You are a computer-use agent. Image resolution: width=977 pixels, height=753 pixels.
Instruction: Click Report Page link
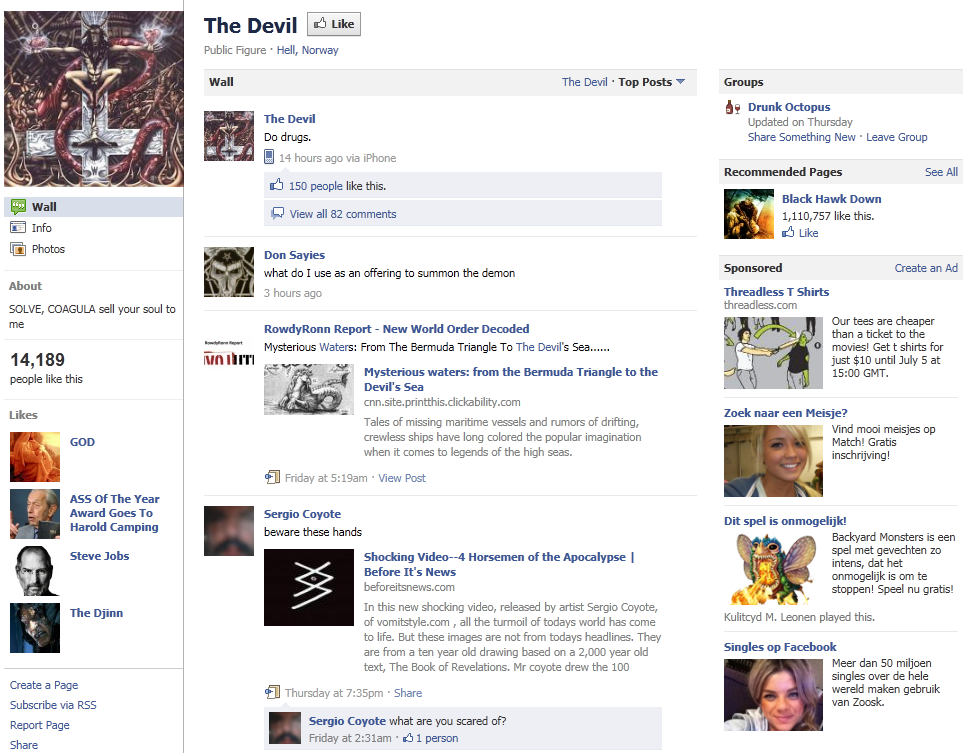(x=40, y=725)
